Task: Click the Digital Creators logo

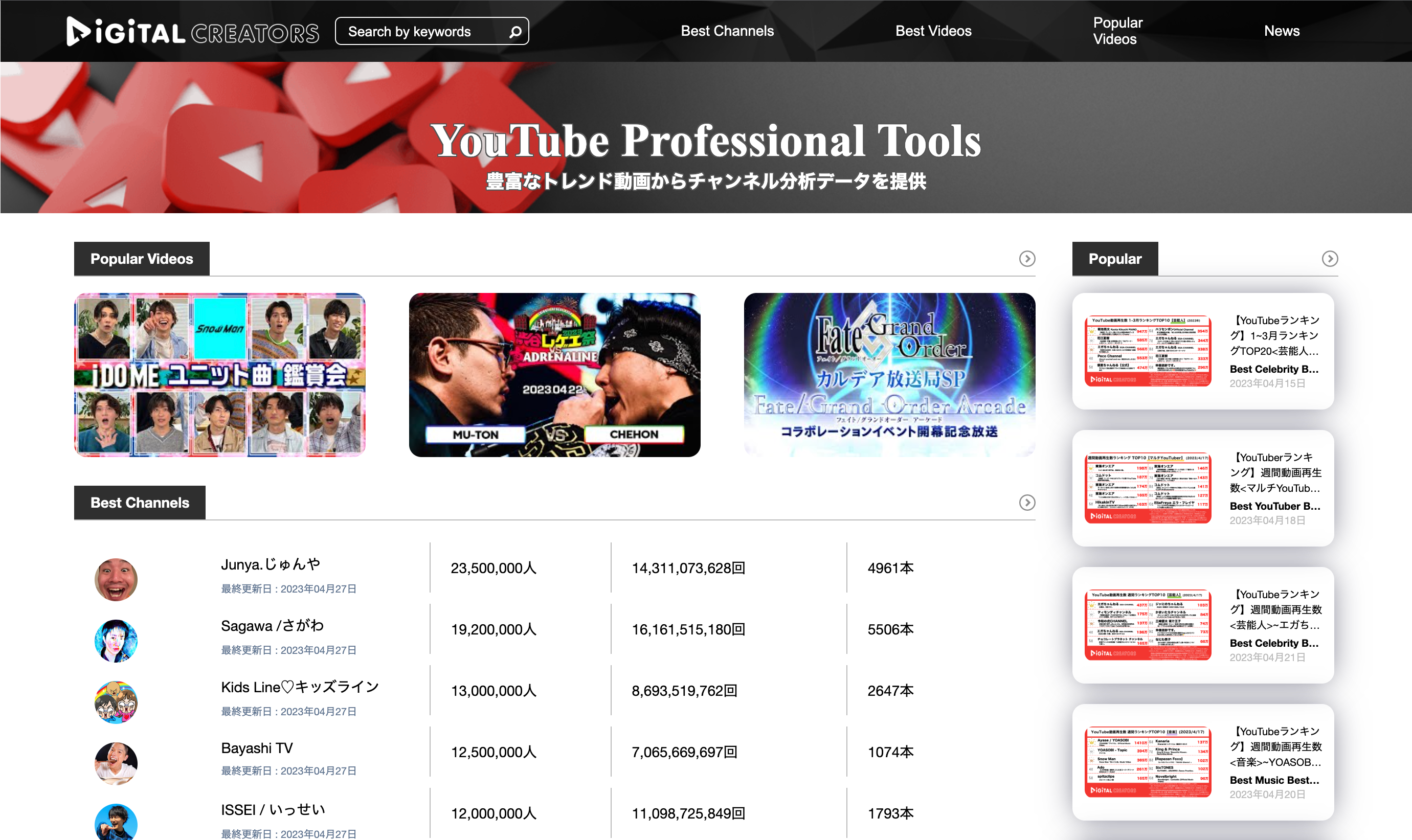Action: pyautogui.click(x=192, y=32)
